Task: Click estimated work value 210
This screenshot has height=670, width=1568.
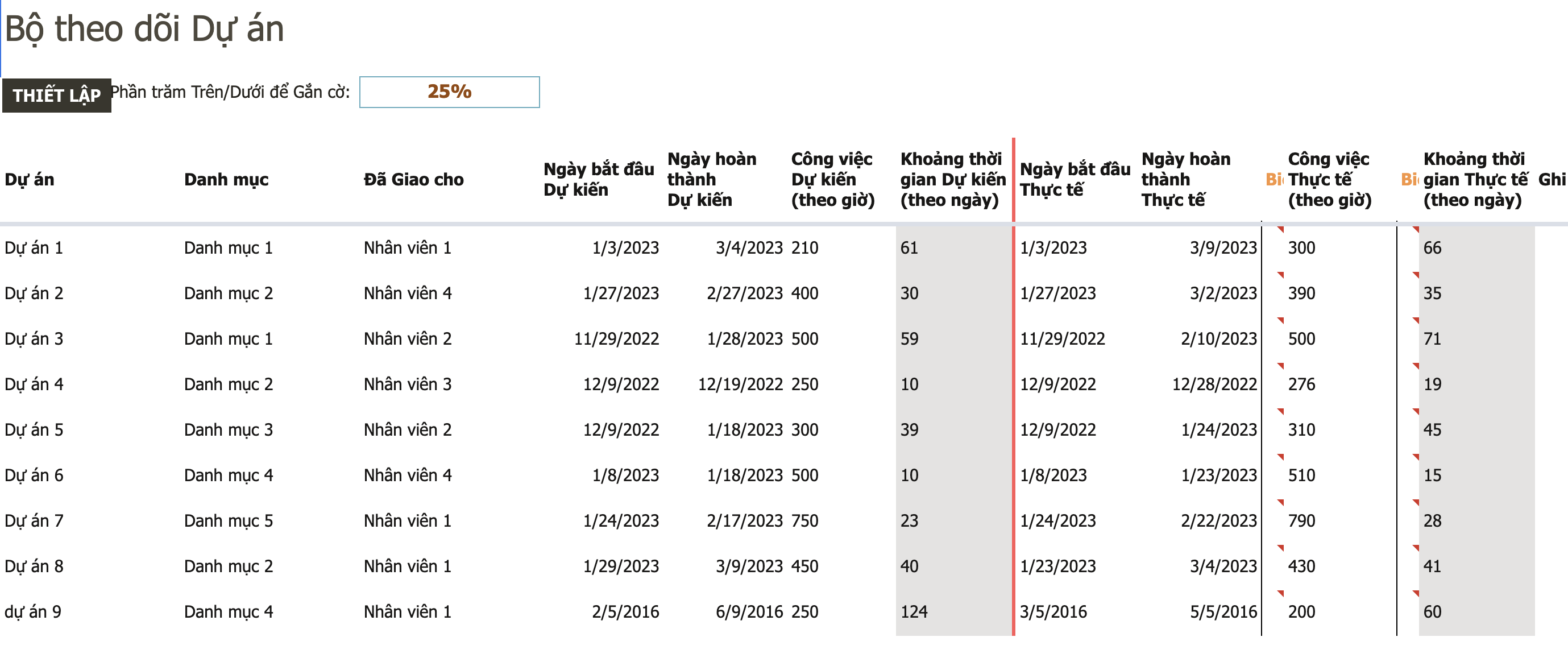Action: tap(804, 248)
